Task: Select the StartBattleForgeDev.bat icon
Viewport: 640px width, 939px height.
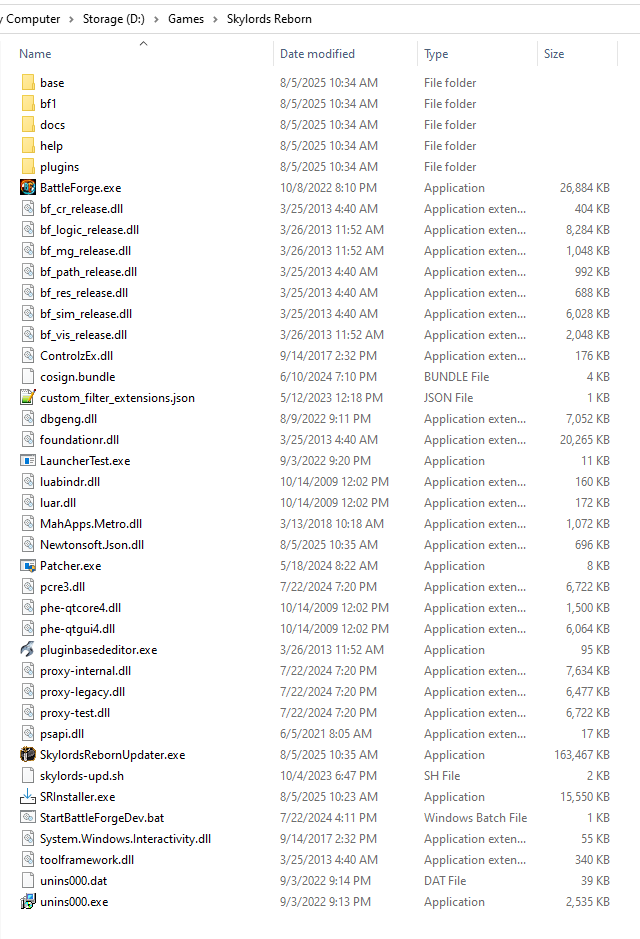Action: click(28, 817)
